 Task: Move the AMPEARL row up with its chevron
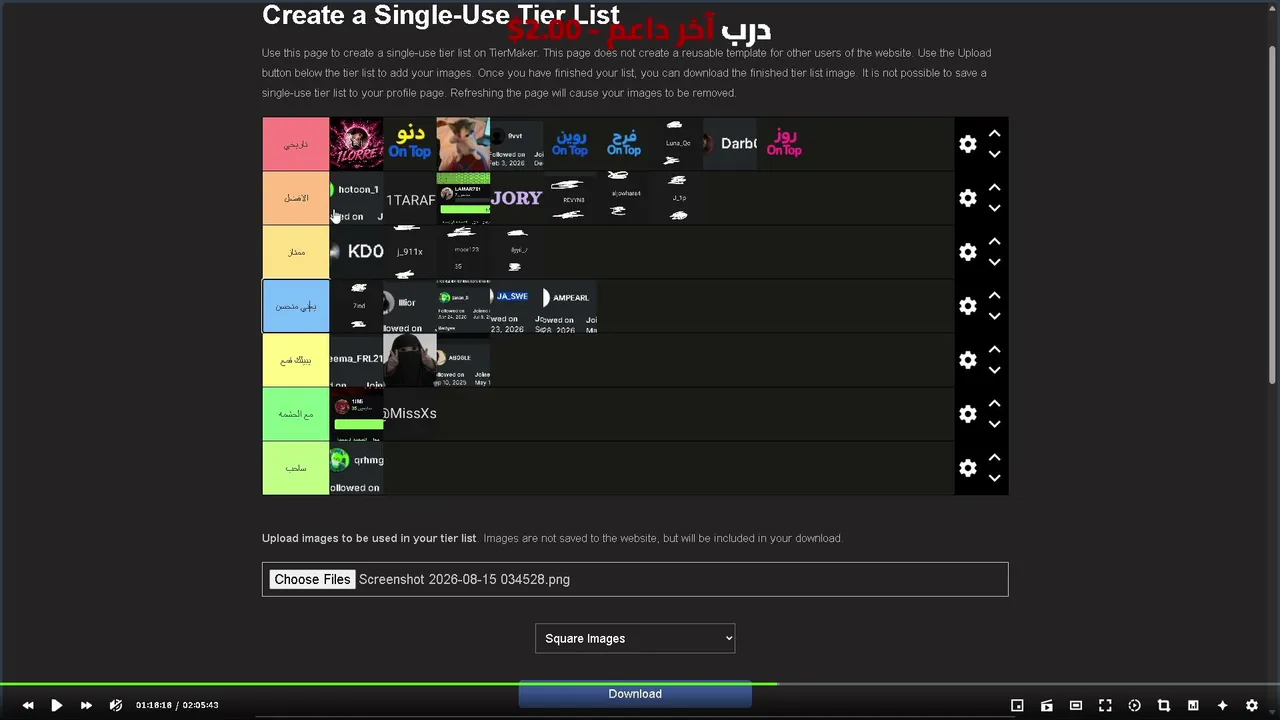coord(994,295)
